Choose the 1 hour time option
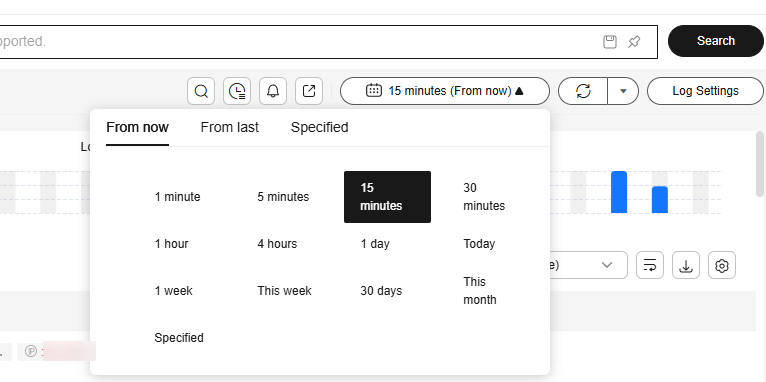The image size is (766, 382). tap(171, 244)
